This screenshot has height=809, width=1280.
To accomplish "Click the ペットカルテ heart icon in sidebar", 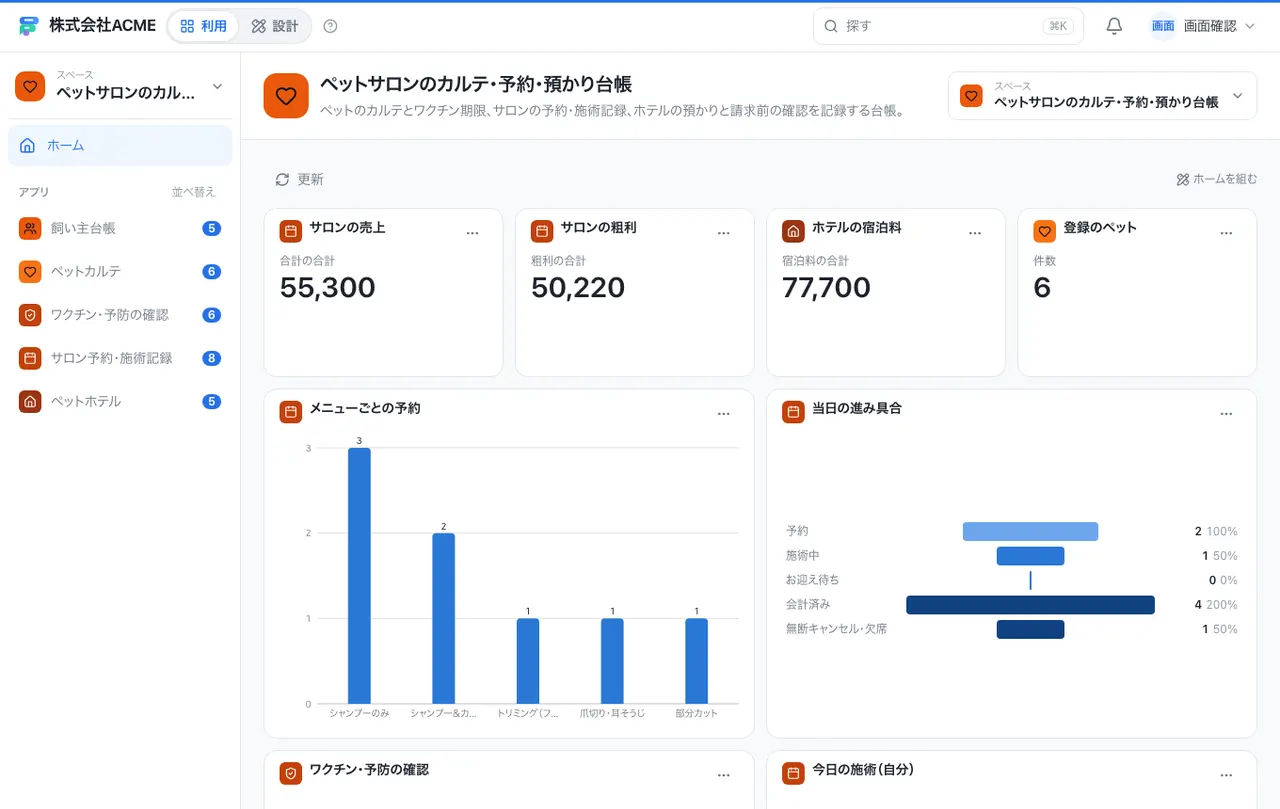I will tap(30, 271).
